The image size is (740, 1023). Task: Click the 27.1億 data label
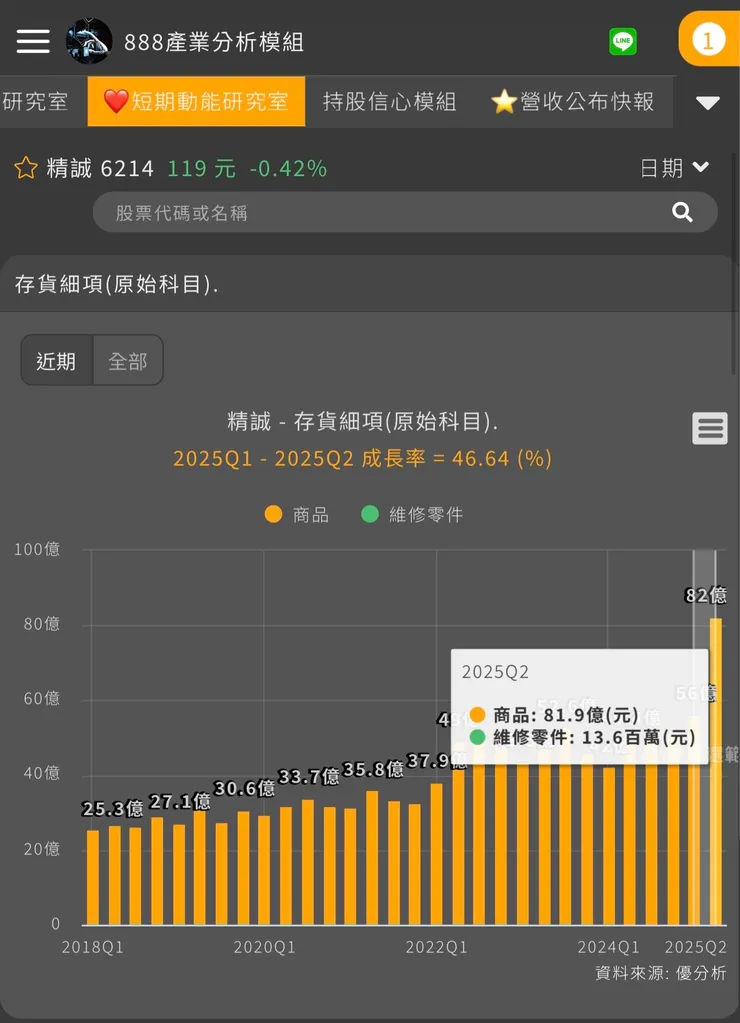179,801
